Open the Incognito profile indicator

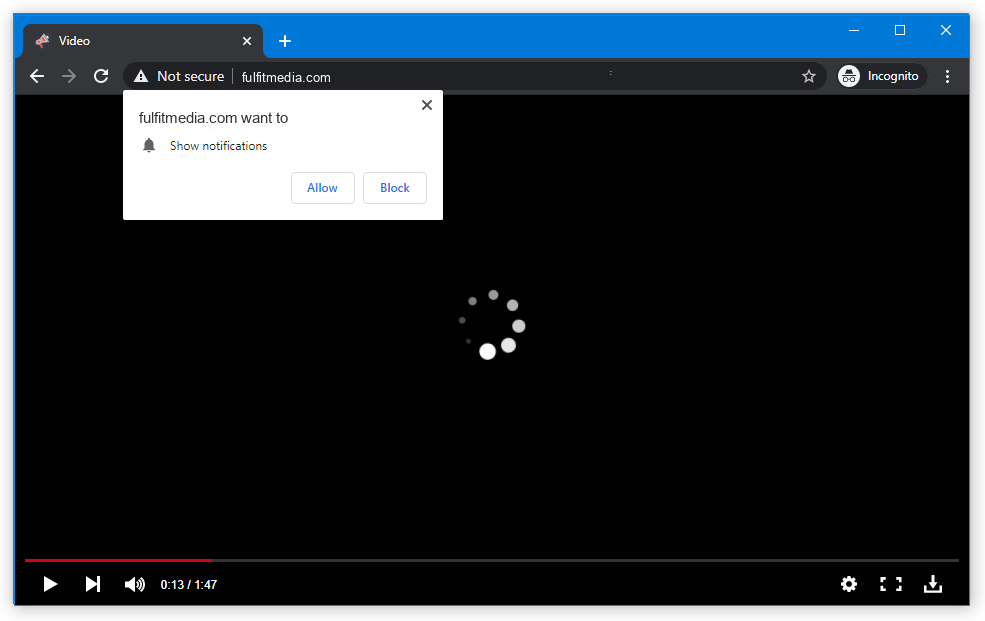pos(878,76)
